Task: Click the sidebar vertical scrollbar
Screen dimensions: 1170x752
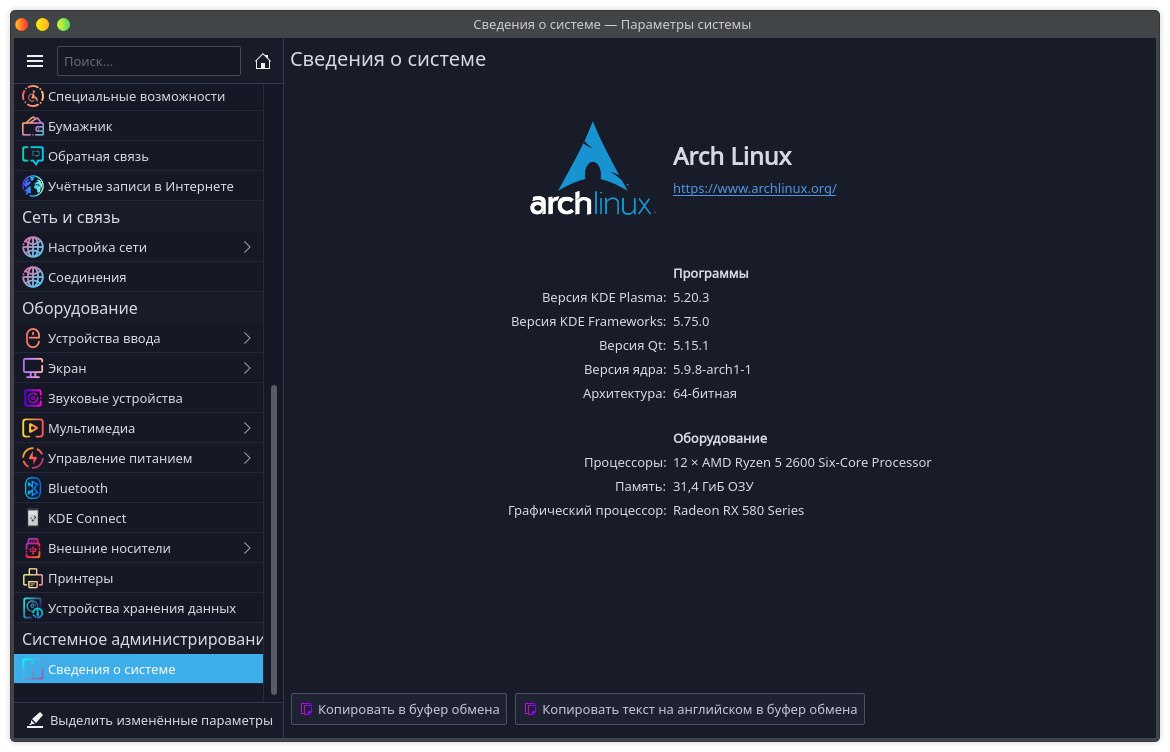Action: tap(274, 539)
